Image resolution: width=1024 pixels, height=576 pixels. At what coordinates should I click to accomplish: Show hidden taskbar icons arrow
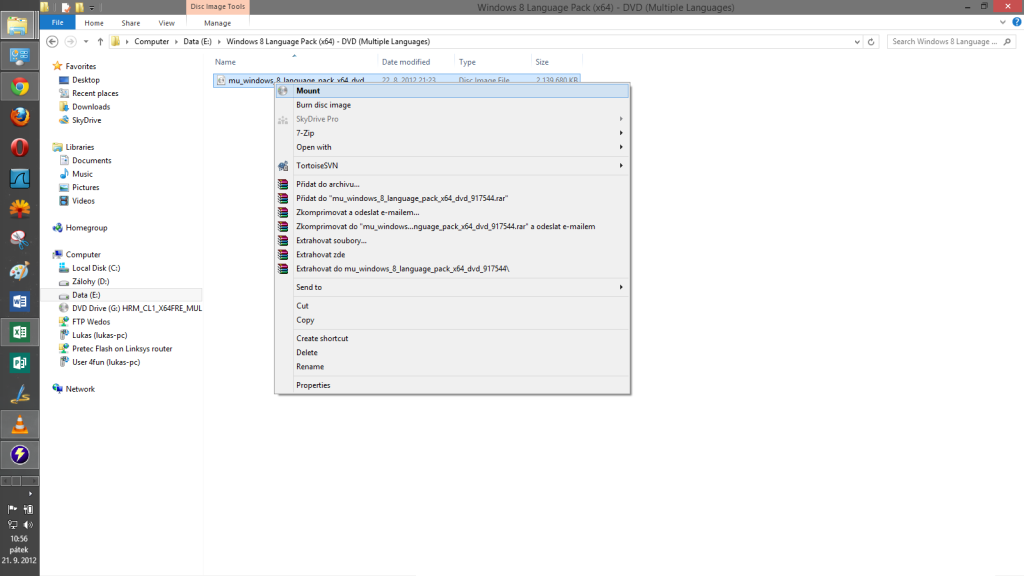31,494
